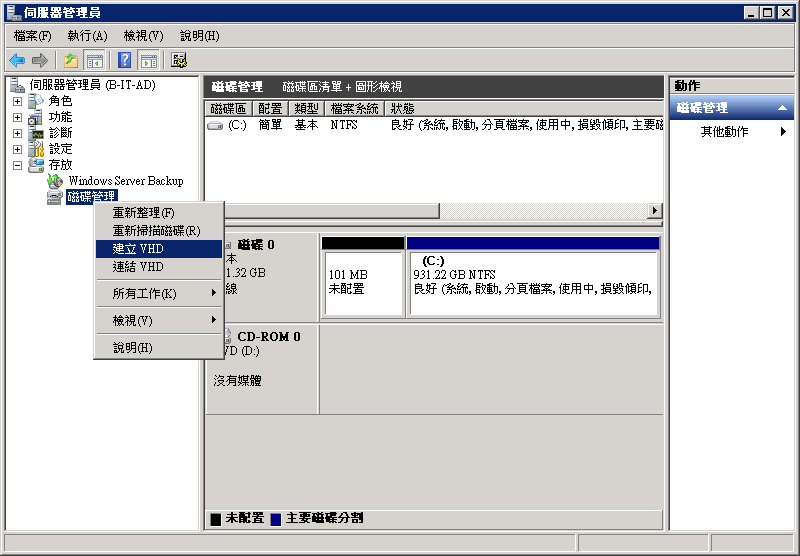Image resolution: width=800 pixels, height=556 pixels.
Task: Click 簡單 layout cell in volume row
Action: pos(270,125)
